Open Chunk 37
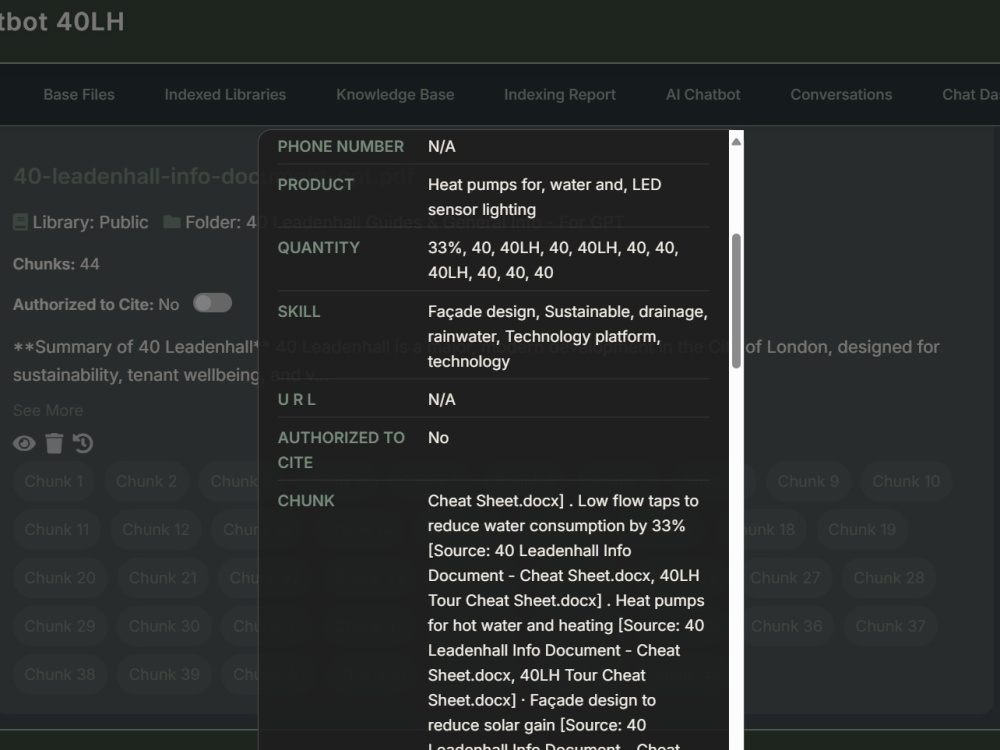The height and width of the screenshot is (750, 1000). tap(890, 626)
